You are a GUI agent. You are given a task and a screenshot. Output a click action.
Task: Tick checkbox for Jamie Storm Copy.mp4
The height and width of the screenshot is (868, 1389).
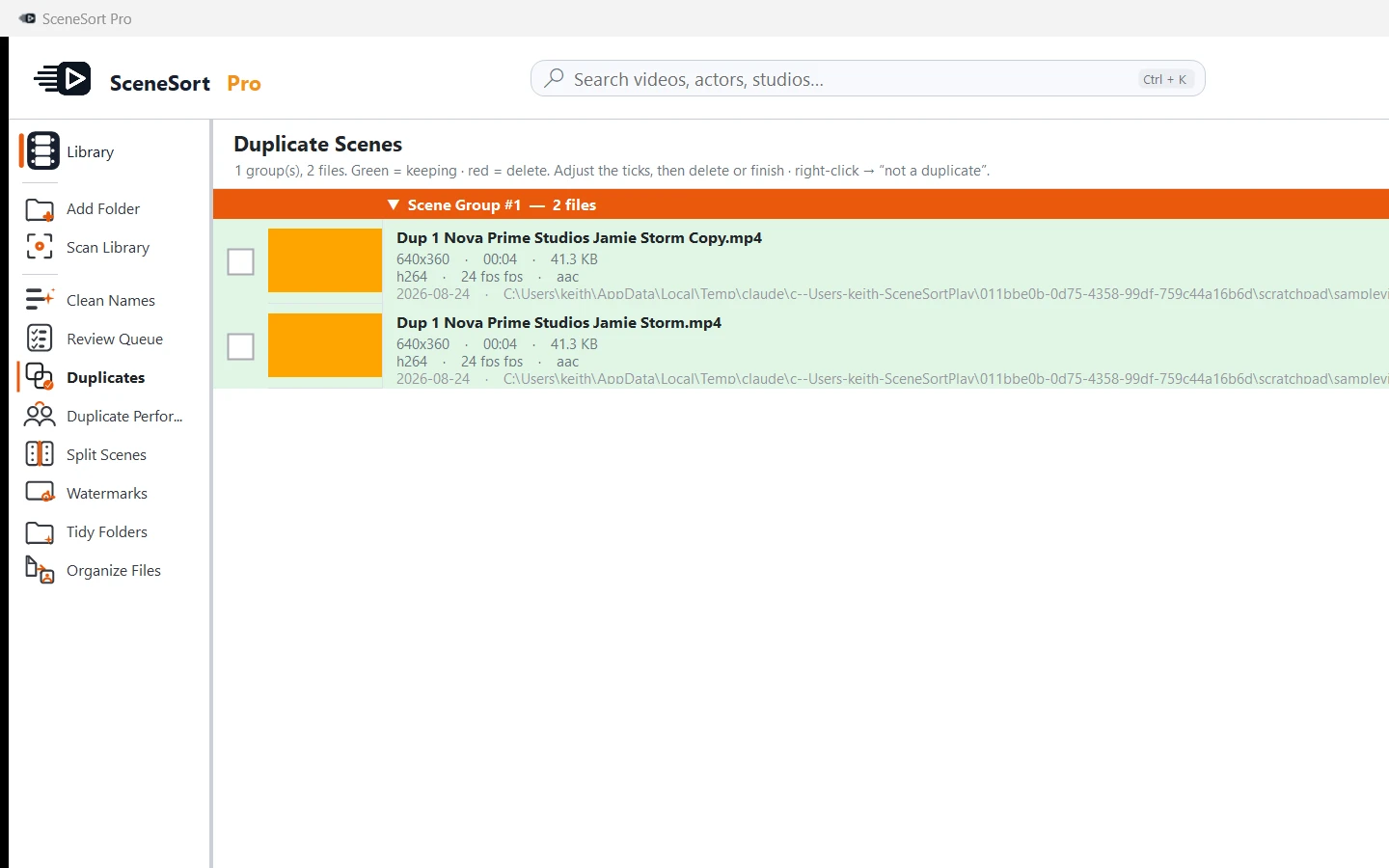240,261
